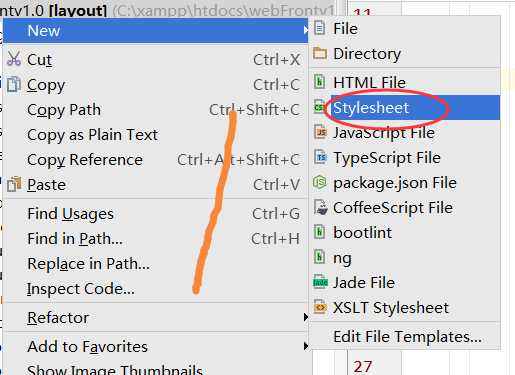Open Edit File Templates... option
The height and width of the screenshot is (375, 515).
click(405, 336)
